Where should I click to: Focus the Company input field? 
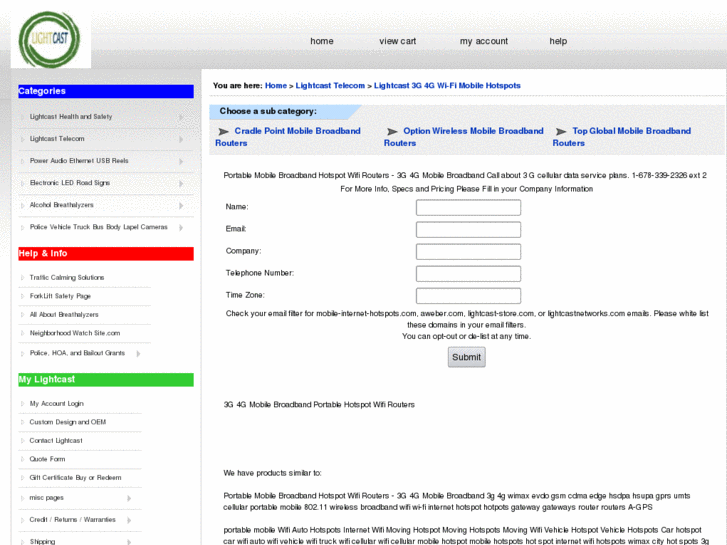[x=468, y=251]
